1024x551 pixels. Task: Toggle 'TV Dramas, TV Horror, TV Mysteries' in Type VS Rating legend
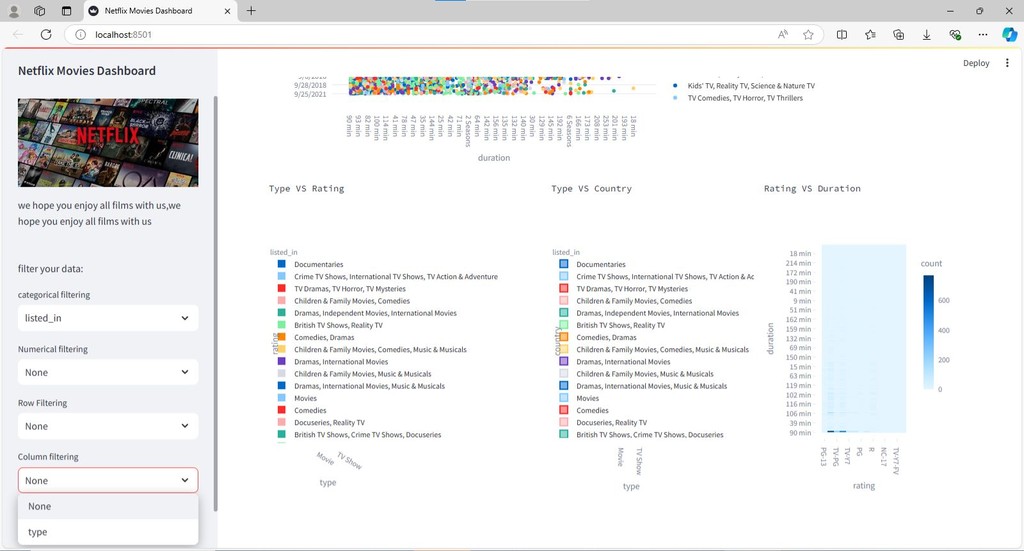point(349,289)
